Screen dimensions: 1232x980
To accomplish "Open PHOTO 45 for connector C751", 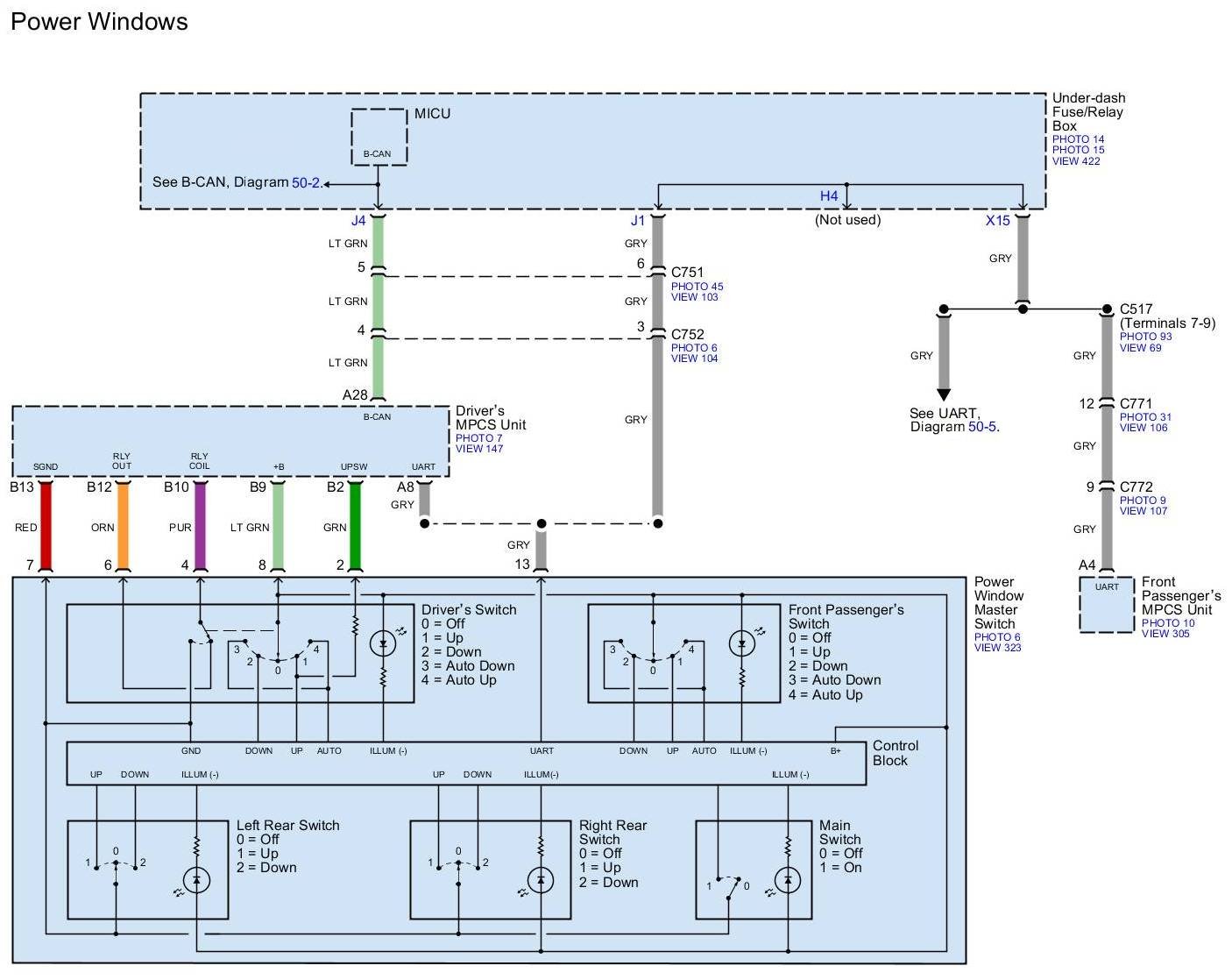I will 697,287.
